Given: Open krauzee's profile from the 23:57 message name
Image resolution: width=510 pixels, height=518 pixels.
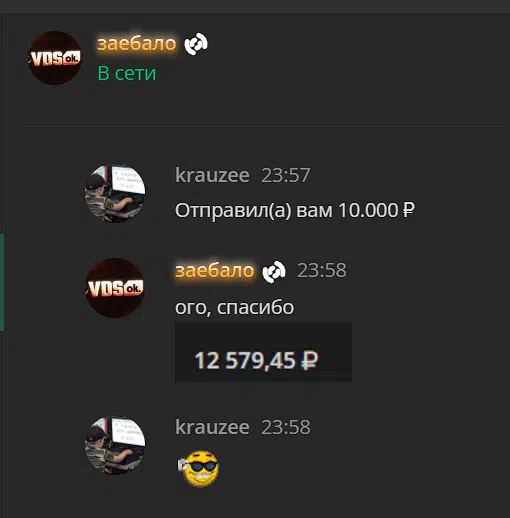Looking at the screenshot, I should pyautogui.click(x=212, y=175).
